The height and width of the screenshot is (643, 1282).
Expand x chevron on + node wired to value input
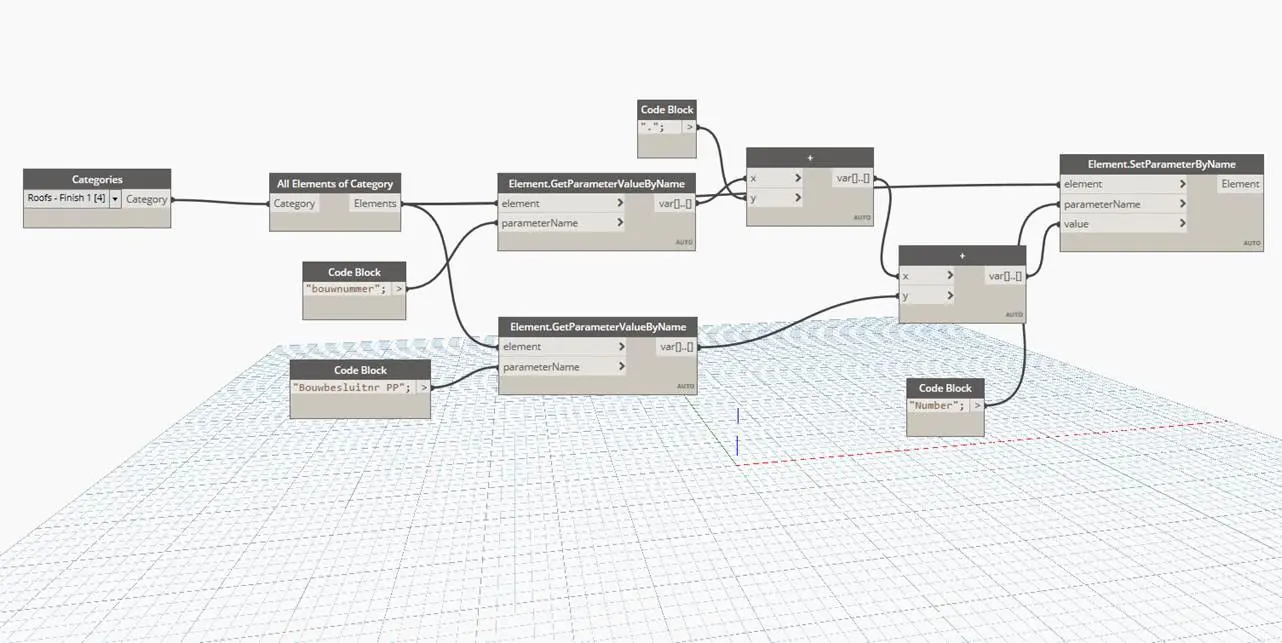[x=949, y=276]
